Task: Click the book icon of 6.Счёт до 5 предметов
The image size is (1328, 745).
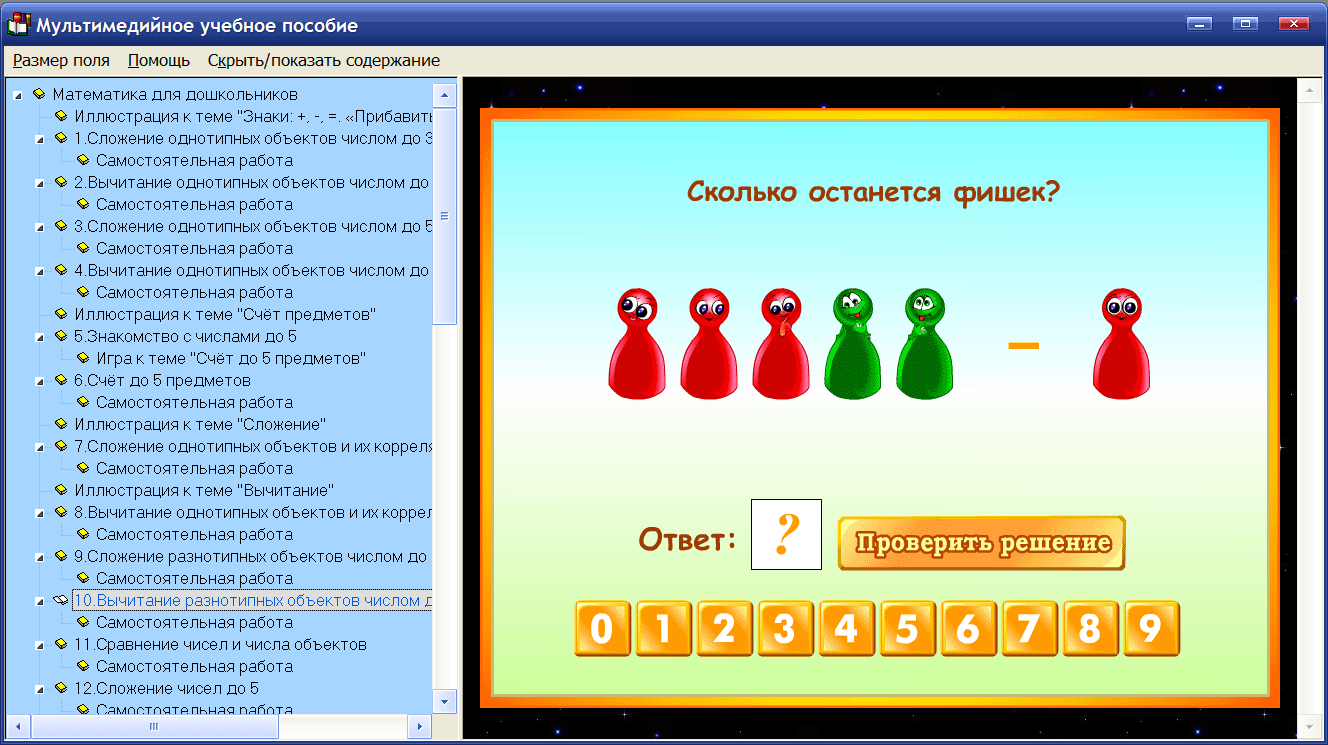Action: click(61, 380)
